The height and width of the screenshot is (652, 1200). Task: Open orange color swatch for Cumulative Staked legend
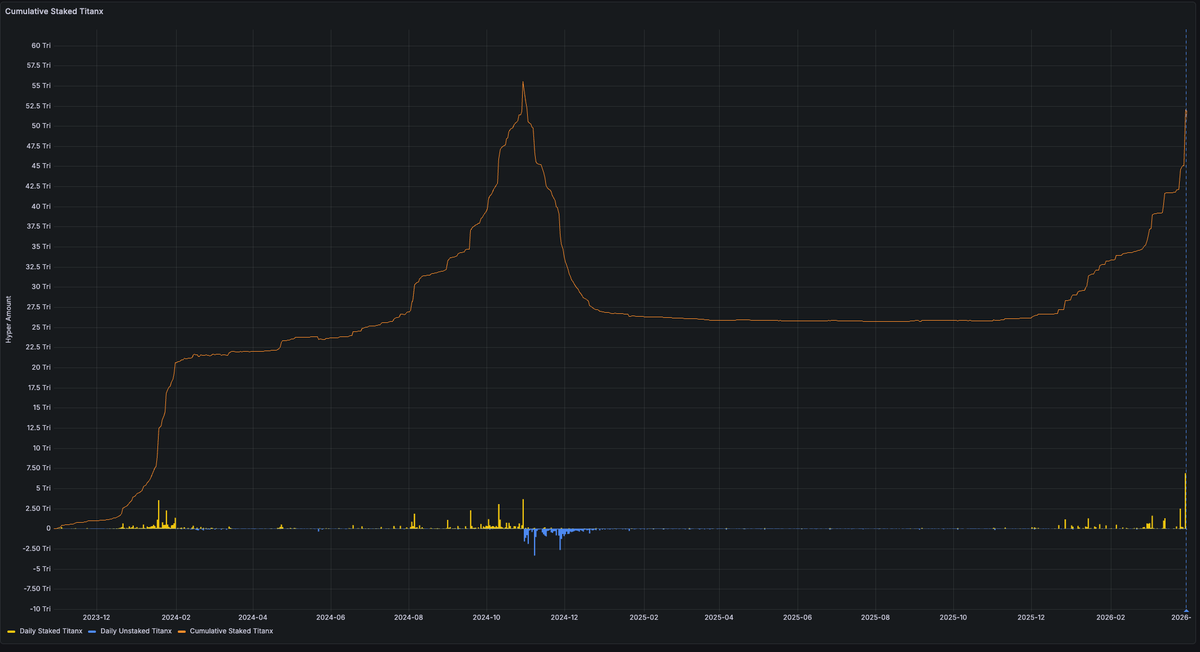coord(182,632)
